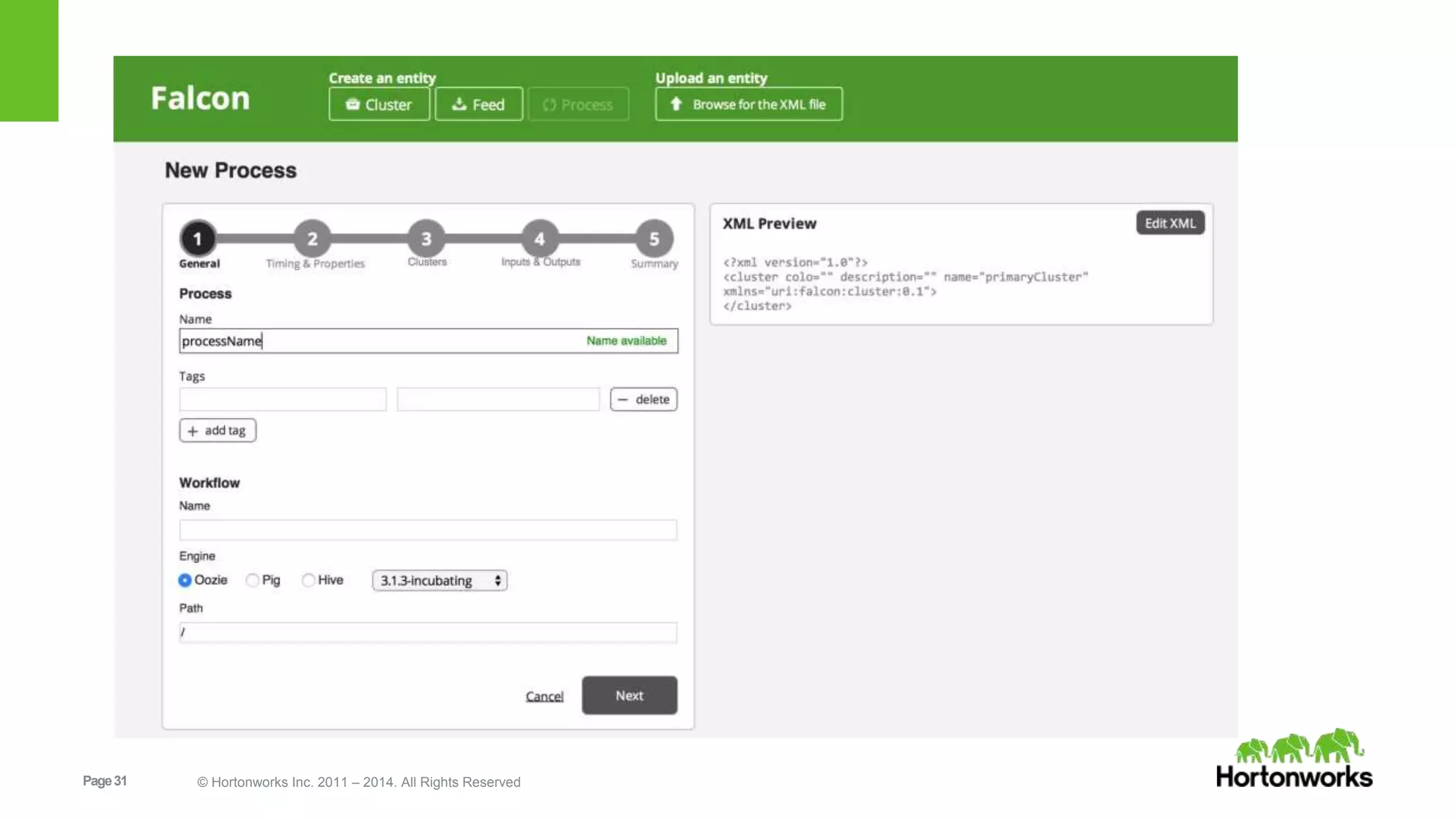Proceed with the Next button
The height and width of the screenshot is (819, 1456).
[x=629, y=695]
